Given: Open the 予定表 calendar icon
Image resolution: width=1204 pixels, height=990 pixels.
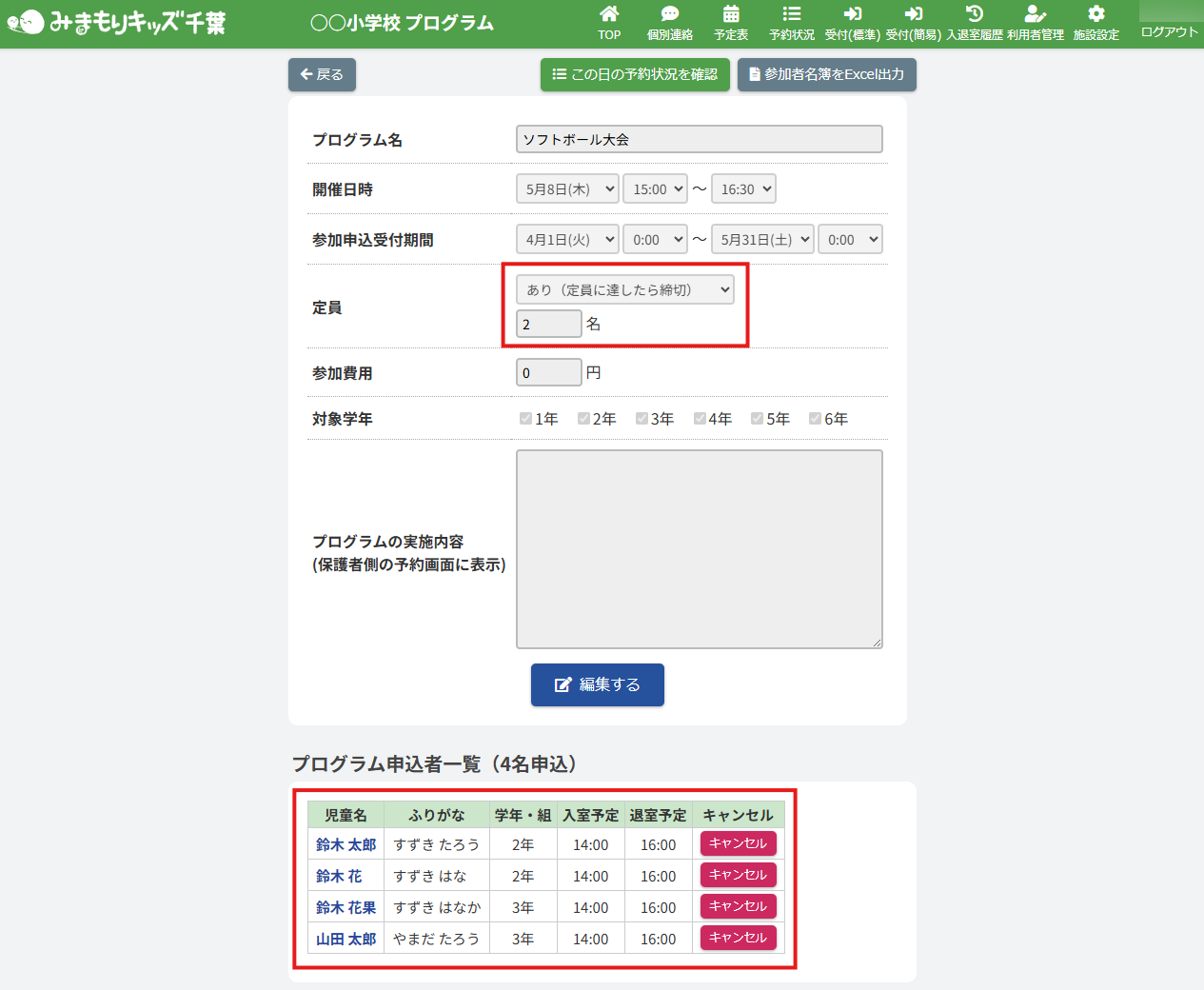Looking at the screenshot, I should (731, 14).
